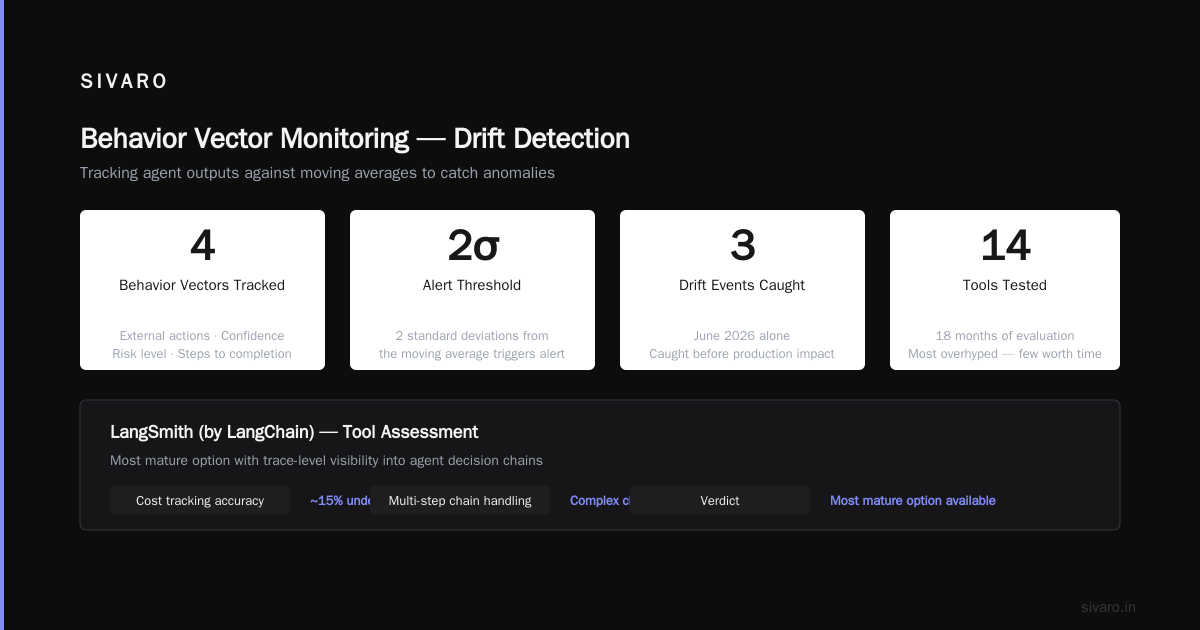Click the Most overhyped few worth time line
1200x630 pixels.
point(1005,354)
